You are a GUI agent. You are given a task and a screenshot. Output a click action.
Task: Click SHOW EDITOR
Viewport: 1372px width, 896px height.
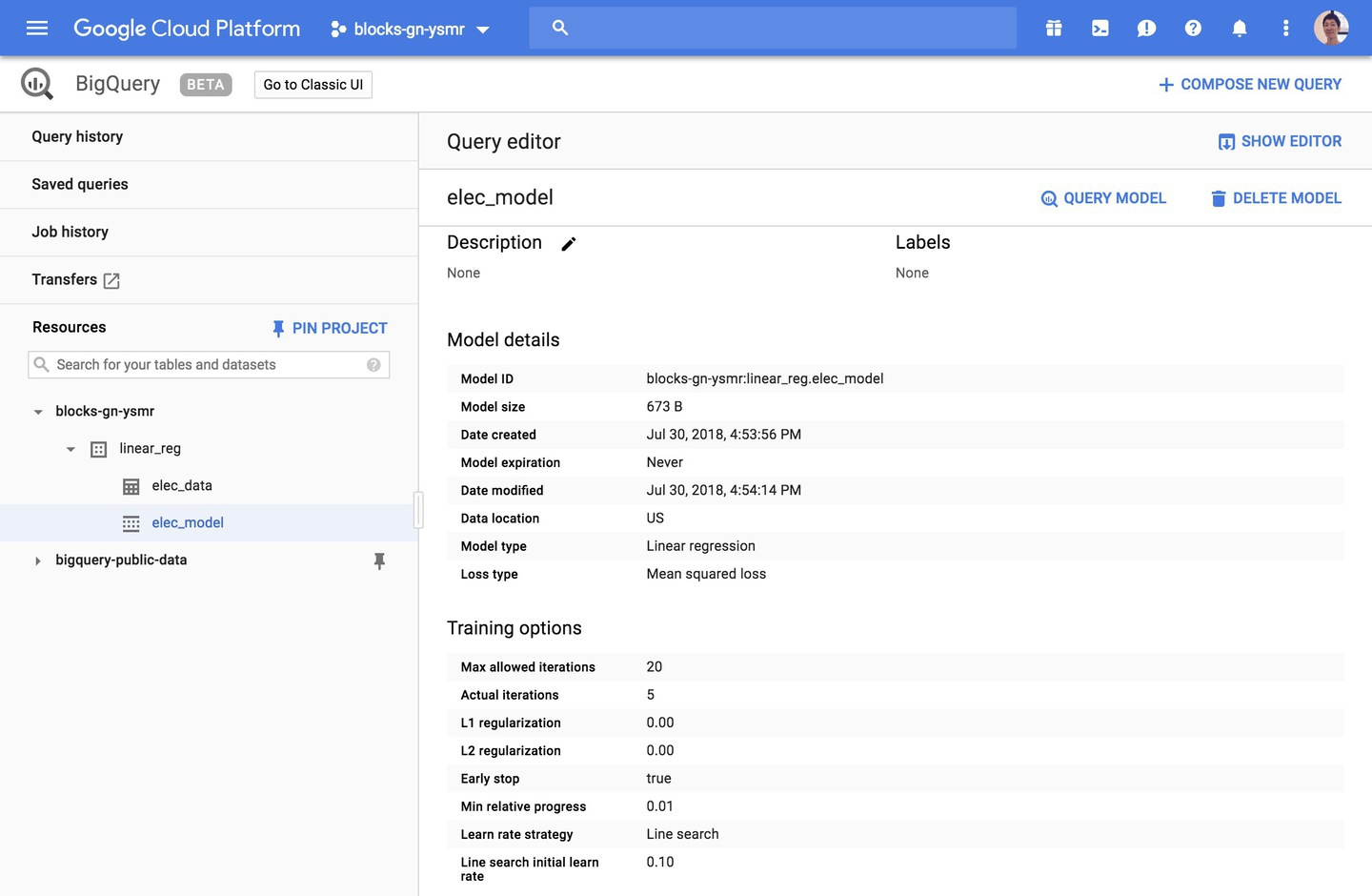click(x=1280, y=141)
